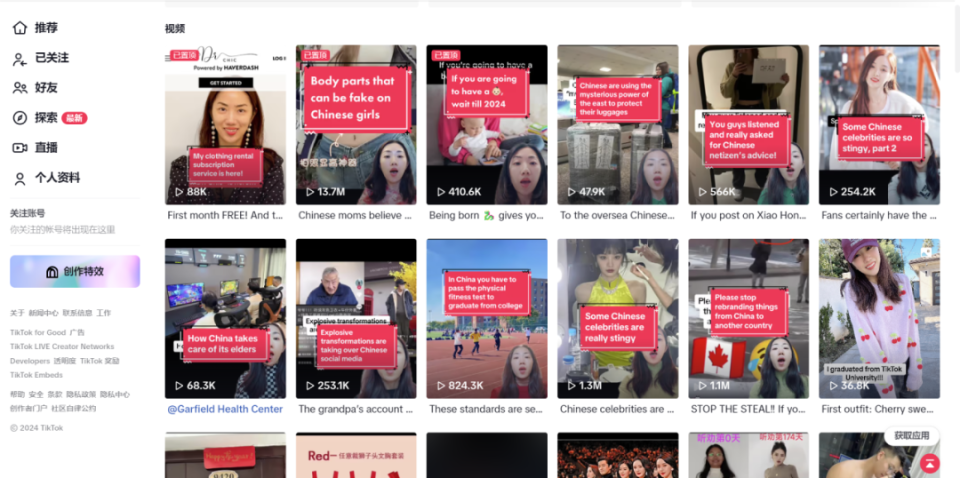Open the @Garfield Health Center mention link

click(x=225, y=409)
